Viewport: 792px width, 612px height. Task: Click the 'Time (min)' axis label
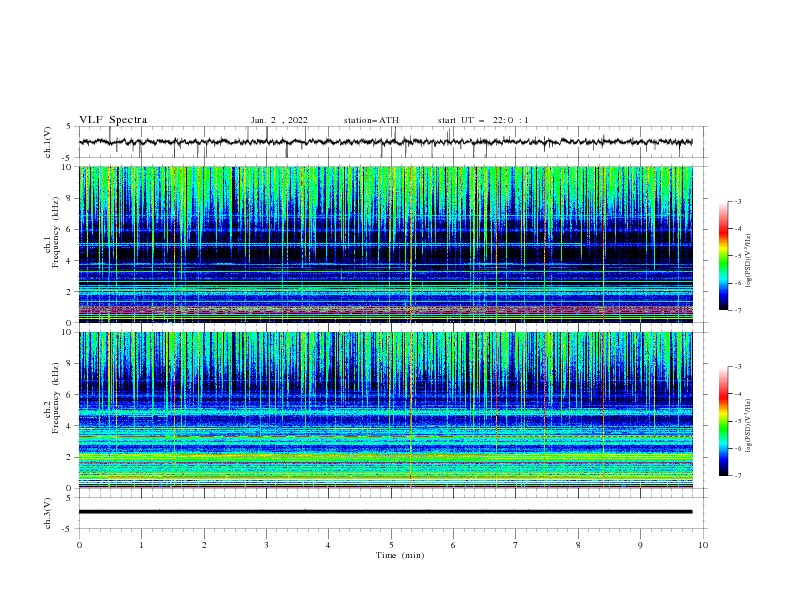(x=400, y=555)
